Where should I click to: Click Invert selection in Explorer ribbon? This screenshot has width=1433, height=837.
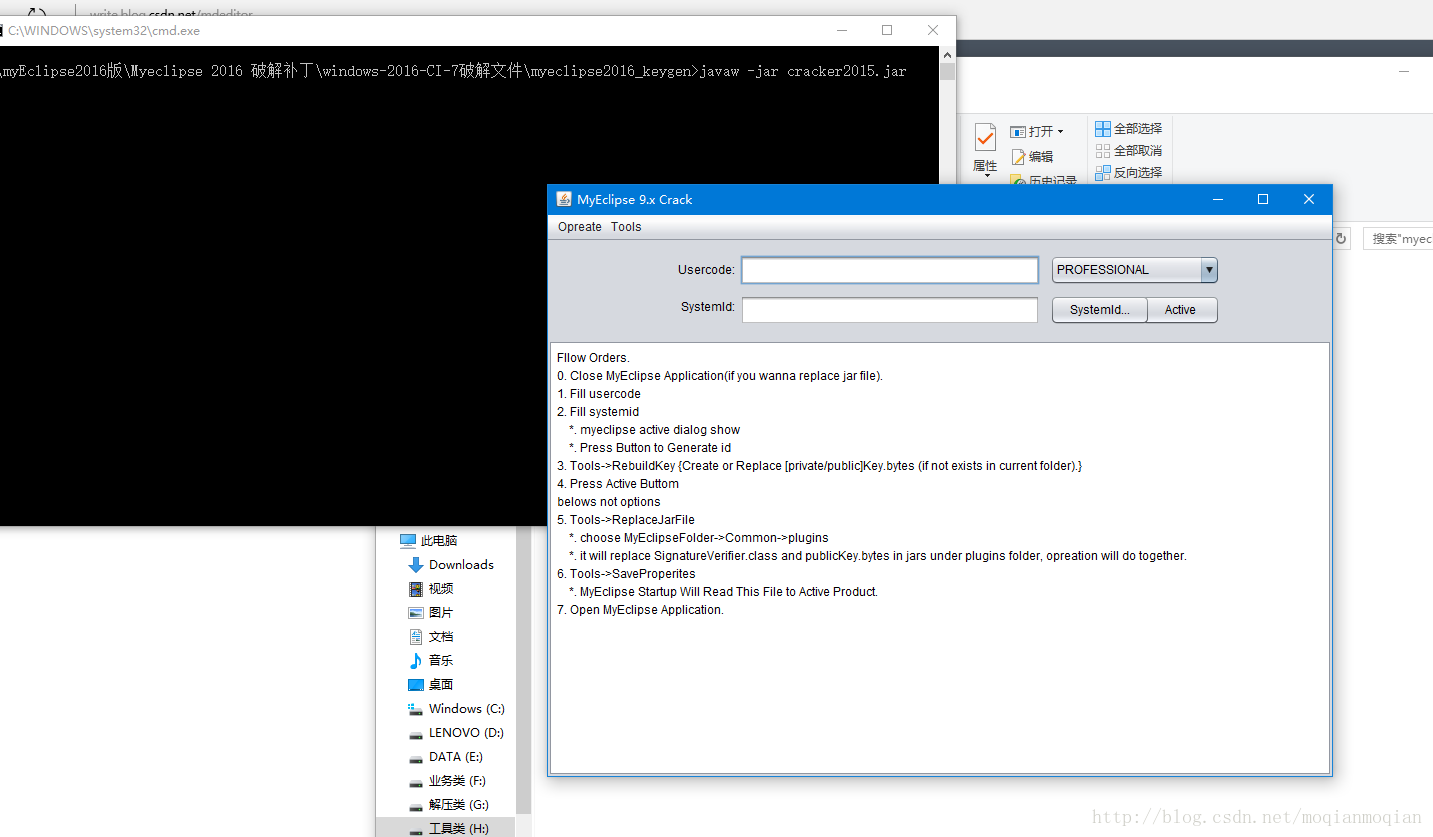pos(1129,173)
